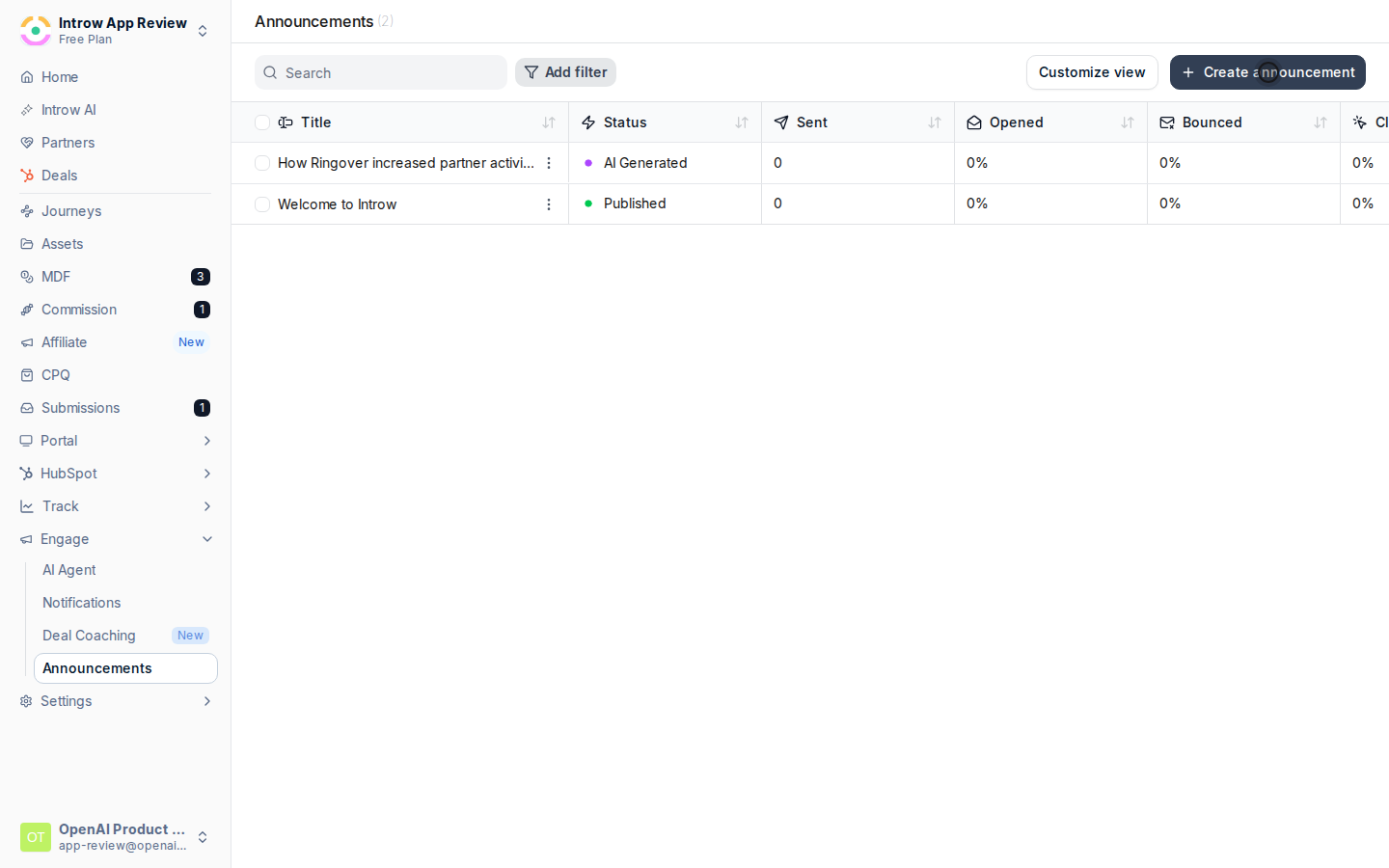The height and width of the screenshot is (868, 1389).
Task: Sort by the Opened column arrows
Action: click(1128, 122)
